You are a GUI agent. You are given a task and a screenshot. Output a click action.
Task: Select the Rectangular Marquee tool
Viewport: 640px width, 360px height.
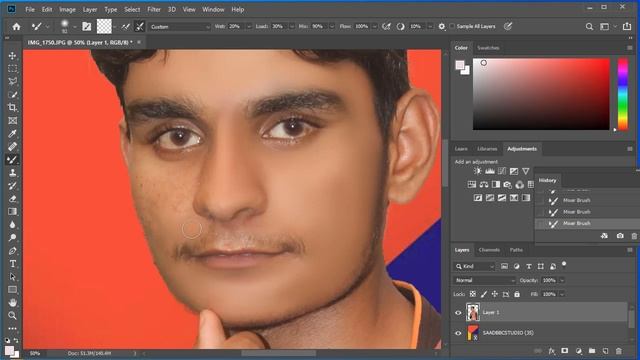pos(13,69)
